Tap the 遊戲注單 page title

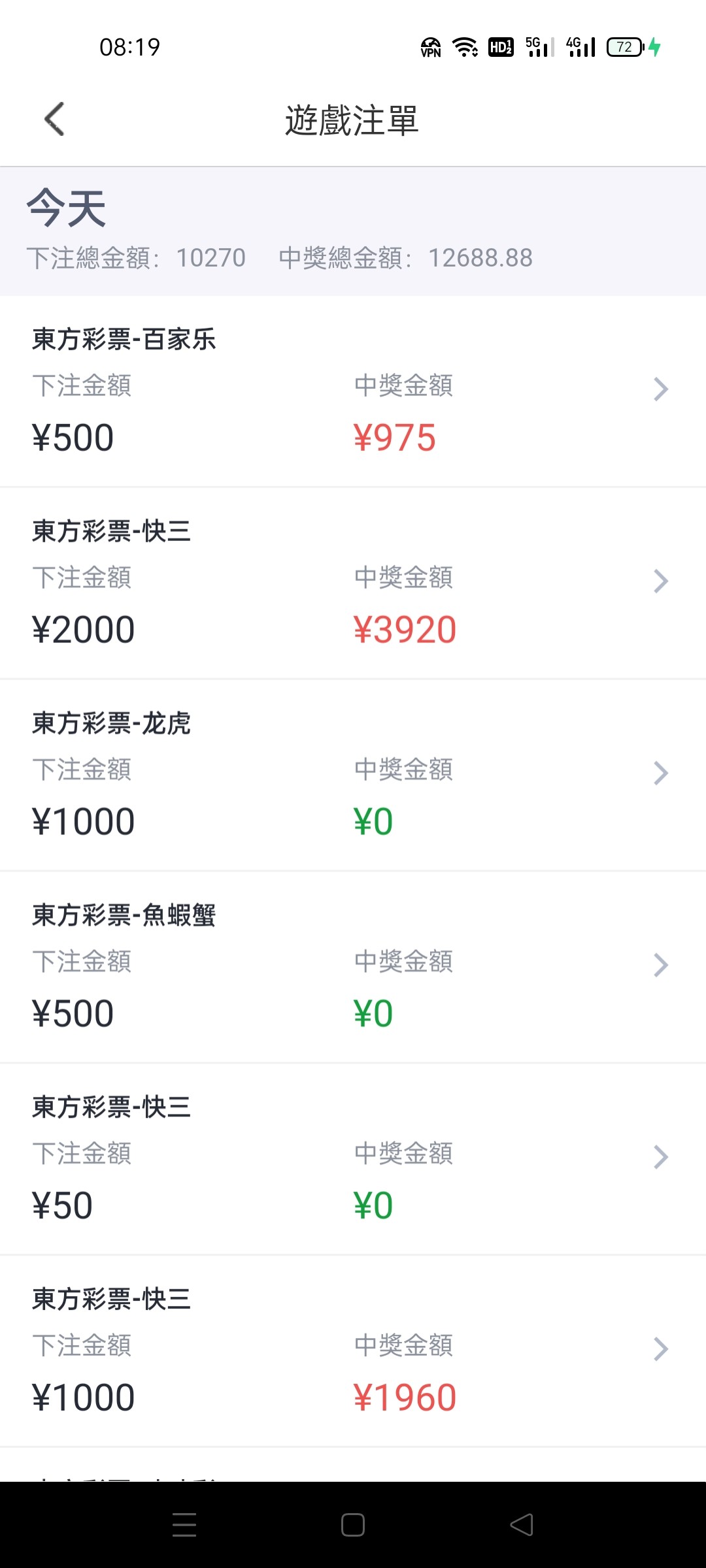click(352, 121)
